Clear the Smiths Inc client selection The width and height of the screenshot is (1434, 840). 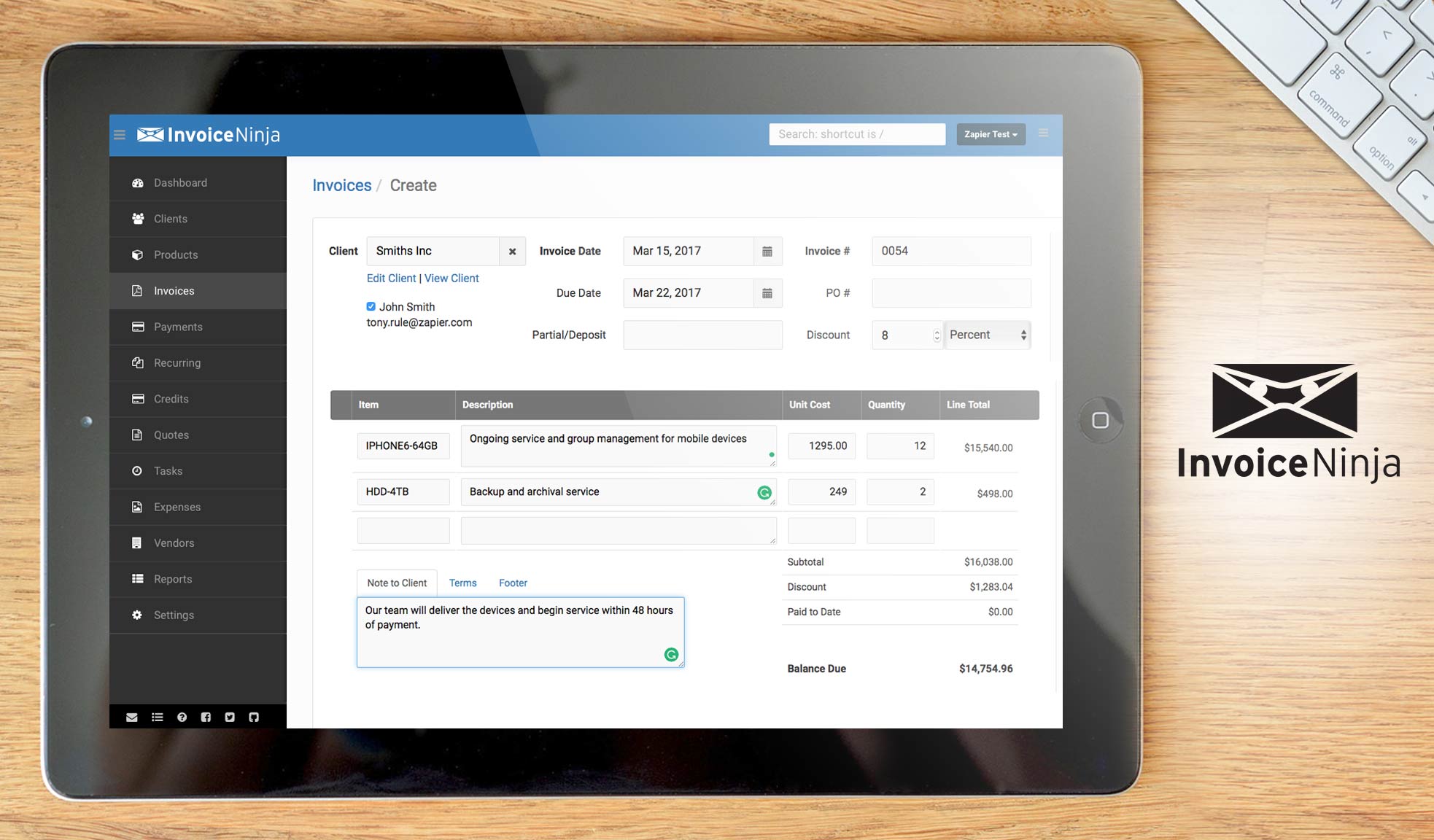[512, 252]
